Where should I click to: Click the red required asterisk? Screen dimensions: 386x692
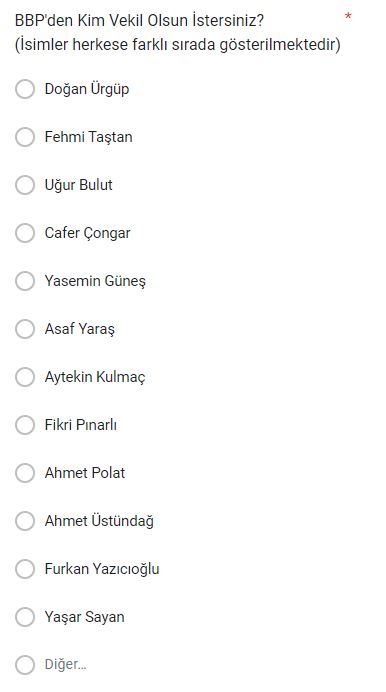348,17
